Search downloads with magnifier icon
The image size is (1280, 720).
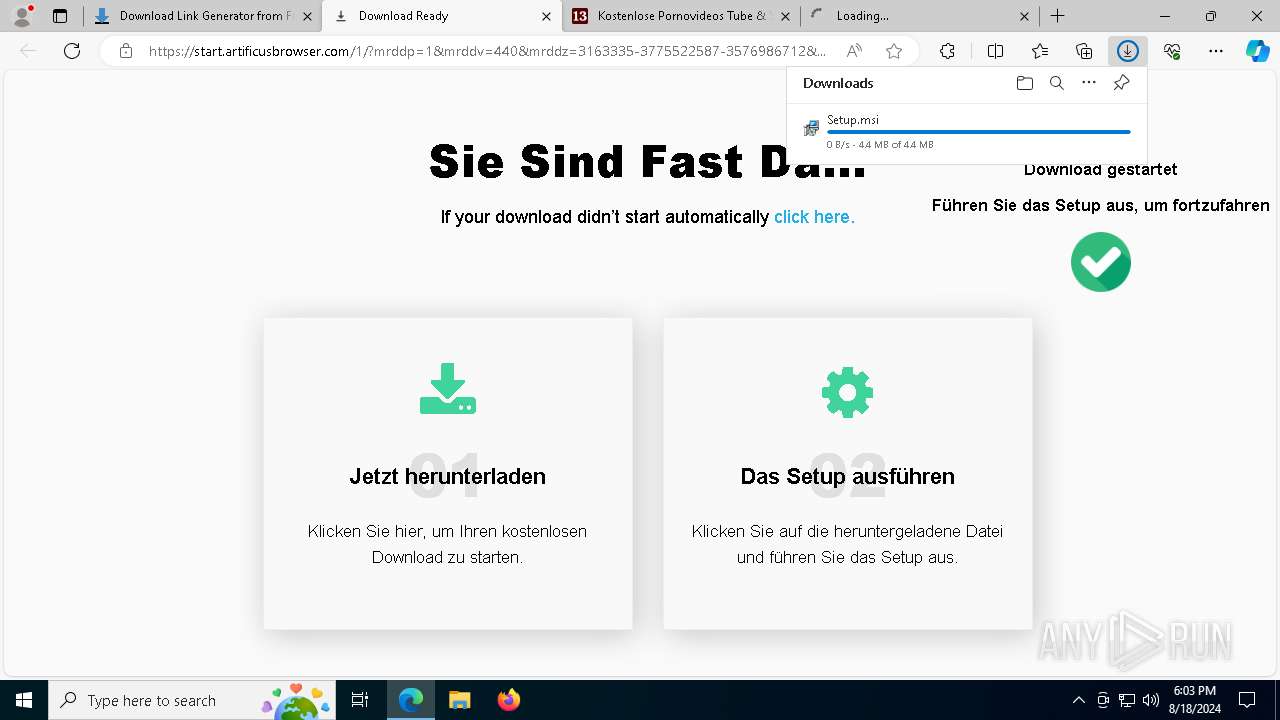point(1056,83)
